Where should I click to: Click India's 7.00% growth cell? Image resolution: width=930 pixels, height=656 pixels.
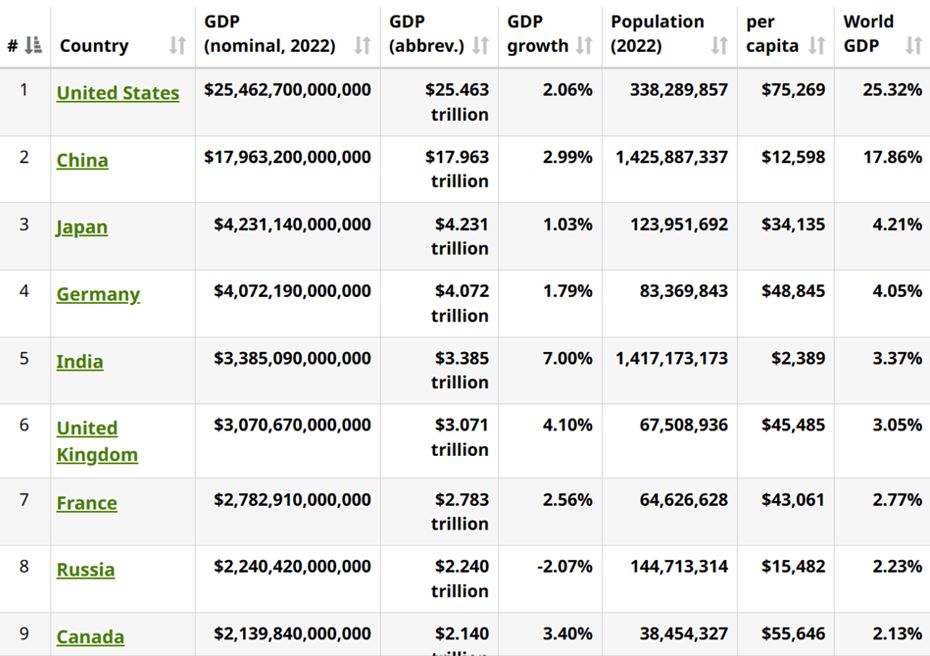567,358
